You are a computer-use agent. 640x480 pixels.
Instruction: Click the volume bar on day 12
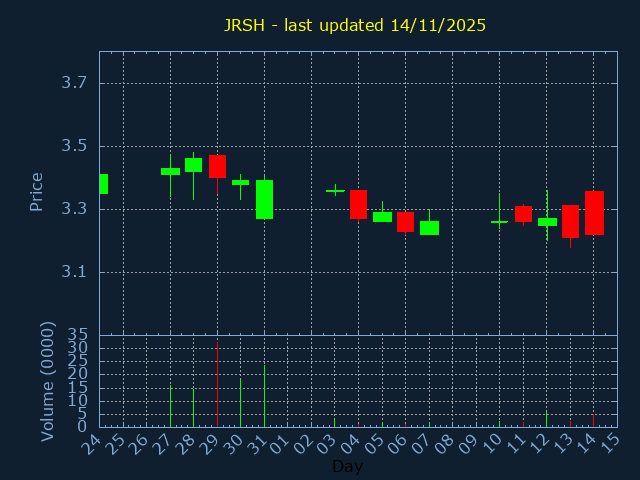point(546,418)
